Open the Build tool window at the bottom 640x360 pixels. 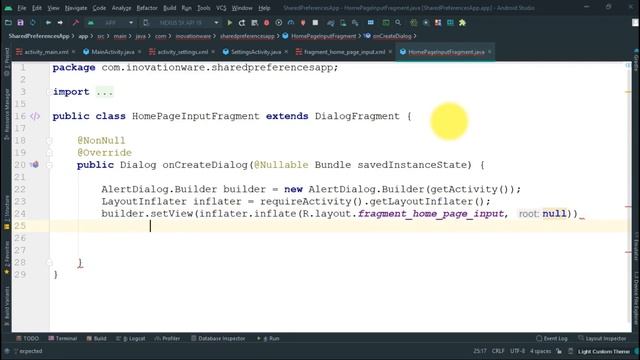click(x=96, y=338)
